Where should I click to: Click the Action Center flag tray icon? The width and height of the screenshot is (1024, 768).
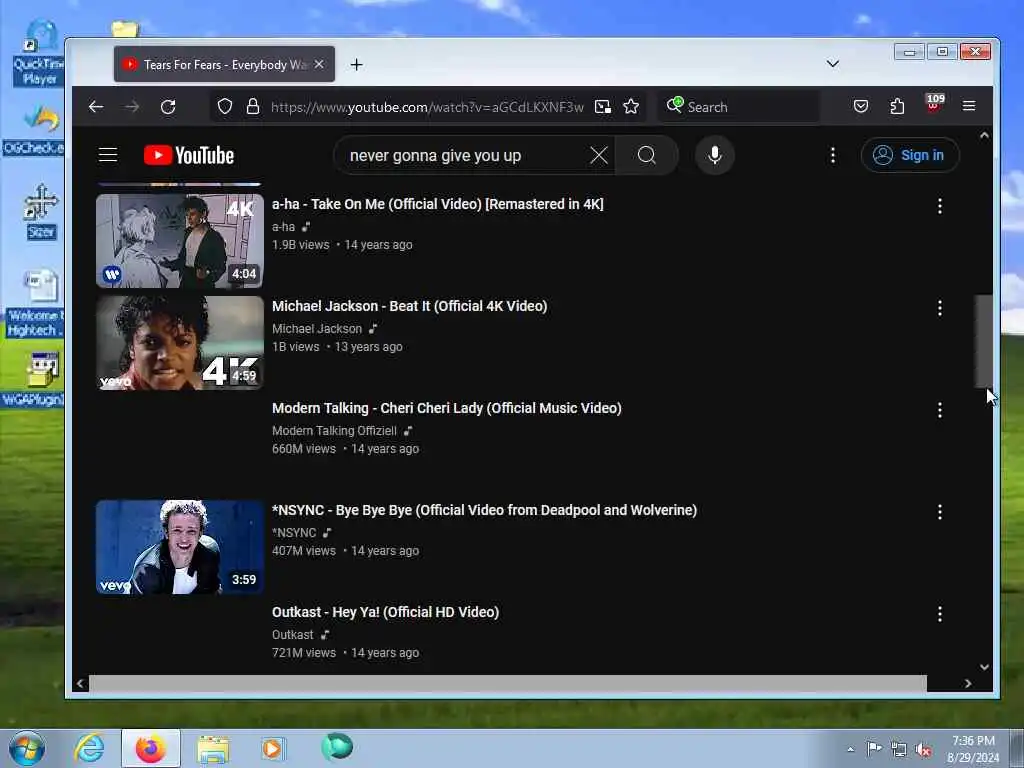pos(873,749)
